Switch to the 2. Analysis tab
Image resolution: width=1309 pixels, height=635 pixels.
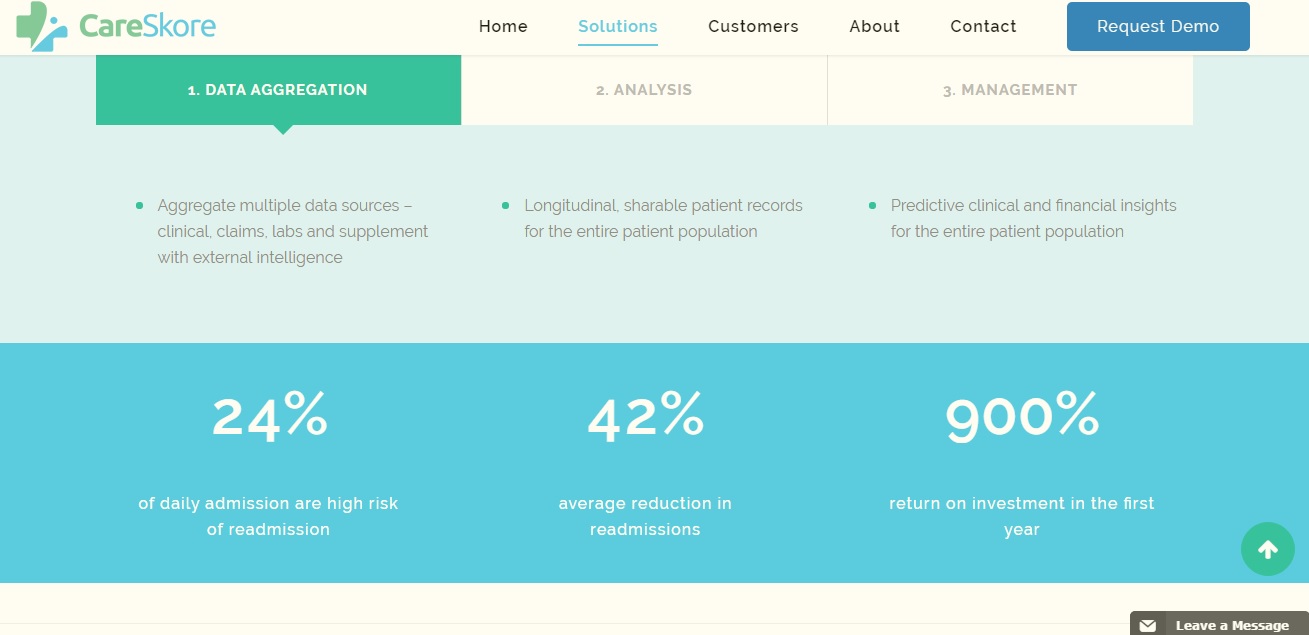point(644,90)
